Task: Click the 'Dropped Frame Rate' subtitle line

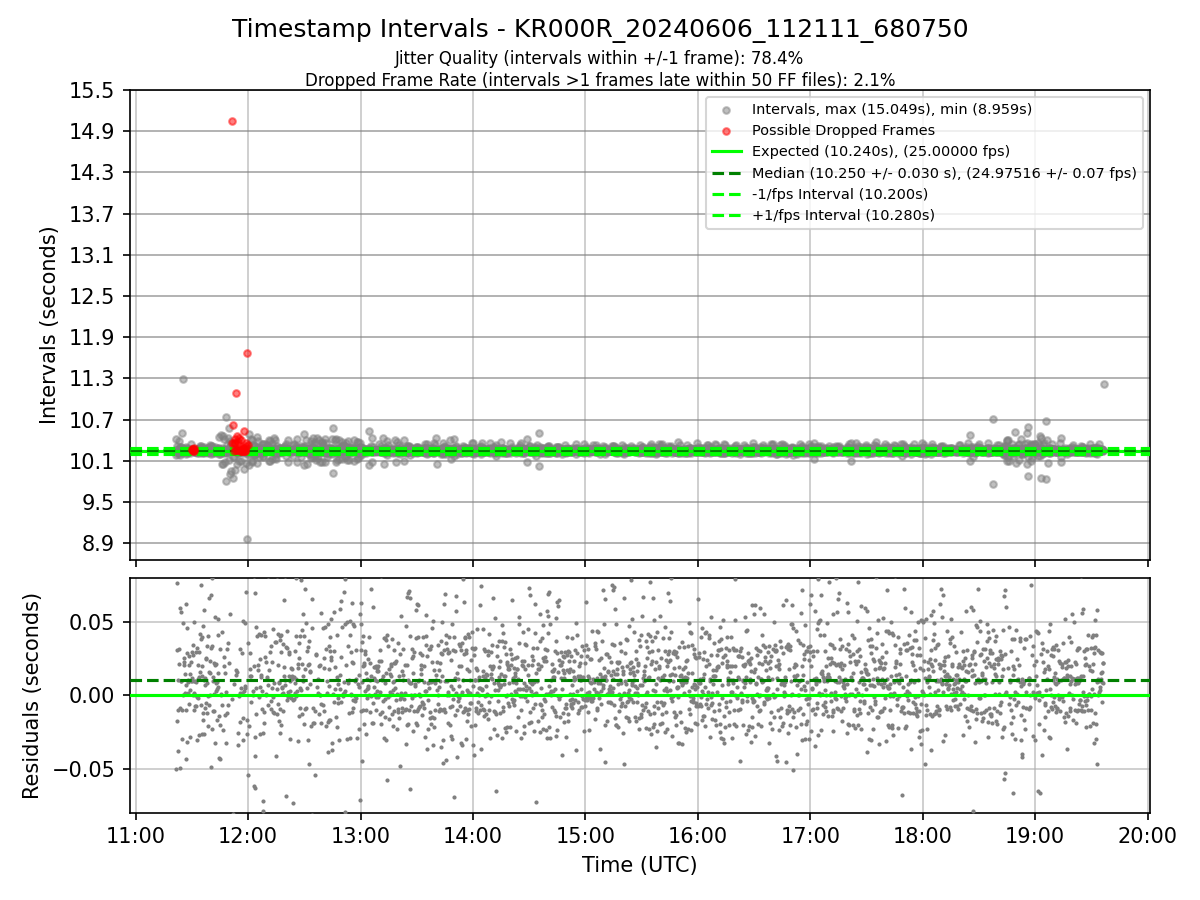Action: 600,80
